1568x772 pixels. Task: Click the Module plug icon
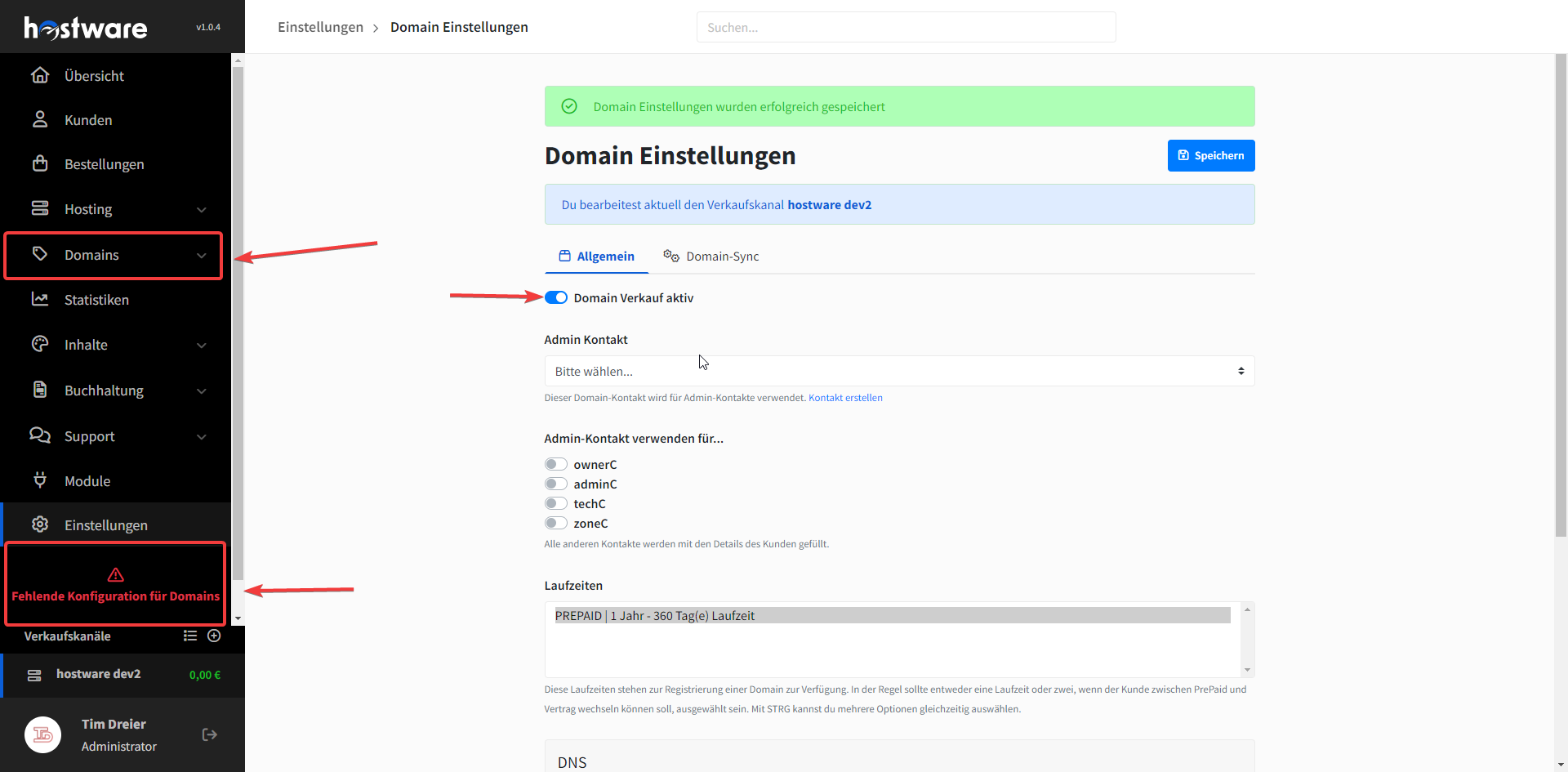point(40,480)
